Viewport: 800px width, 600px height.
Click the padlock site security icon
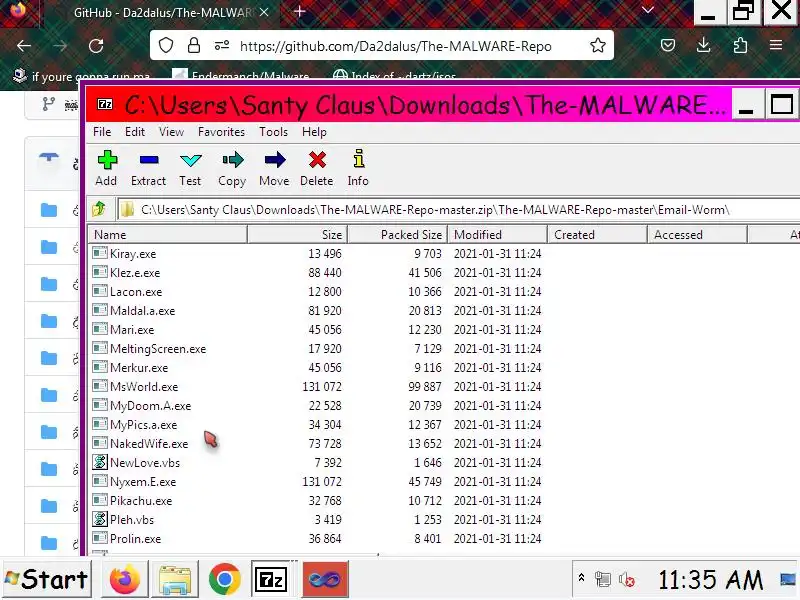(194, 46)
